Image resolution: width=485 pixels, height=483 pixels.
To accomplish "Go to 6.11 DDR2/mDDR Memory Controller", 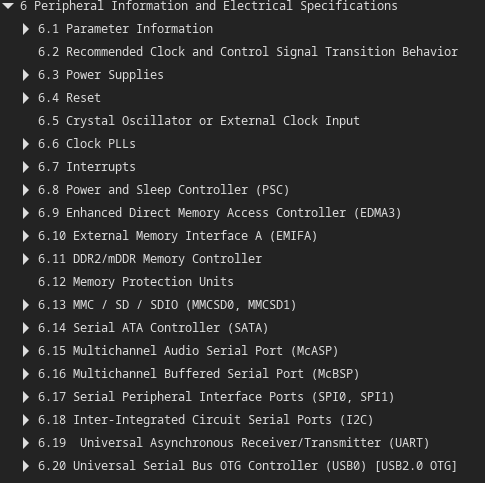I will point(150,259).
